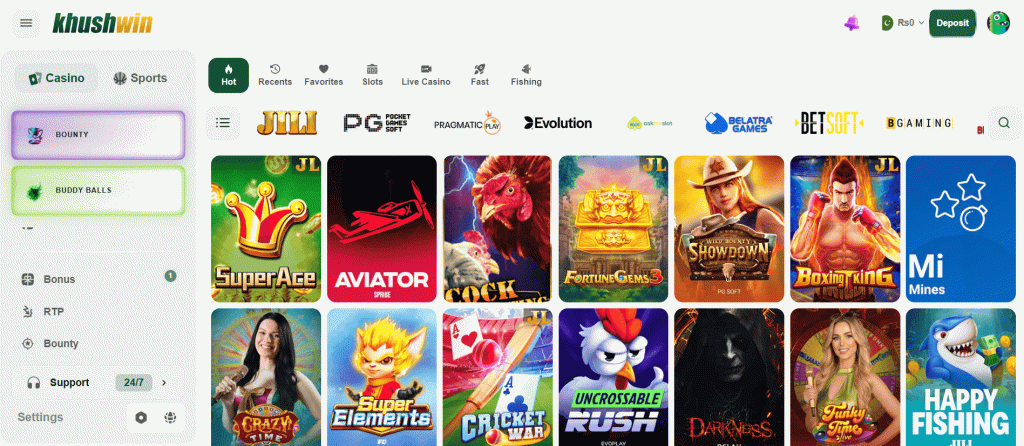
Task: Open the Crazy Time game
Action: point(266,377)
